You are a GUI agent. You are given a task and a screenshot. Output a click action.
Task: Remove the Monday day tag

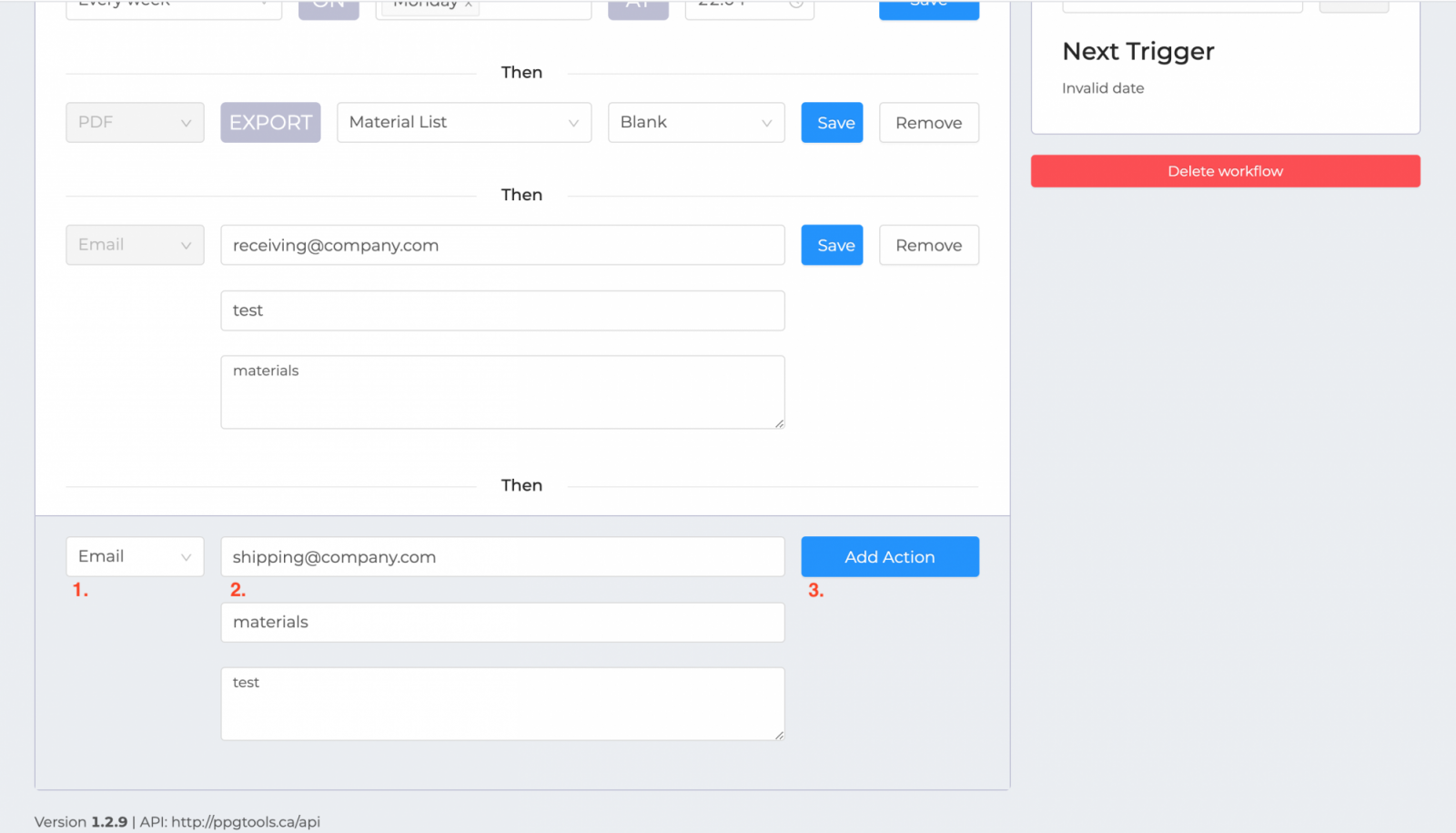tap(469, 4)
